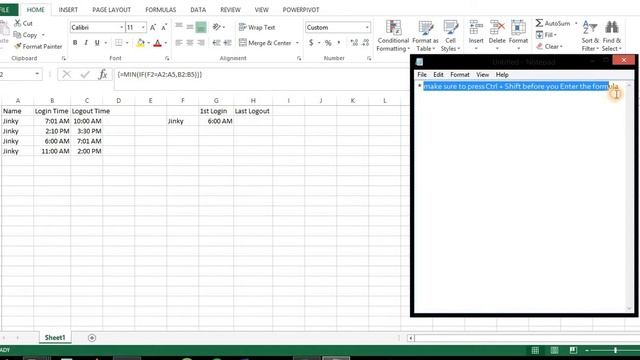Open Font dialog launcher
Viewport: 640px width, 360px height.
(167, 58)
